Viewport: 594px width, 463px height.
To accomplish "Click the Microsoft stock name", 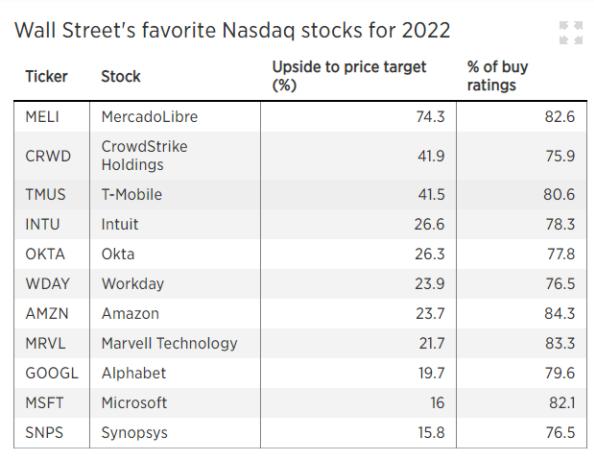I will pos(134,403).
